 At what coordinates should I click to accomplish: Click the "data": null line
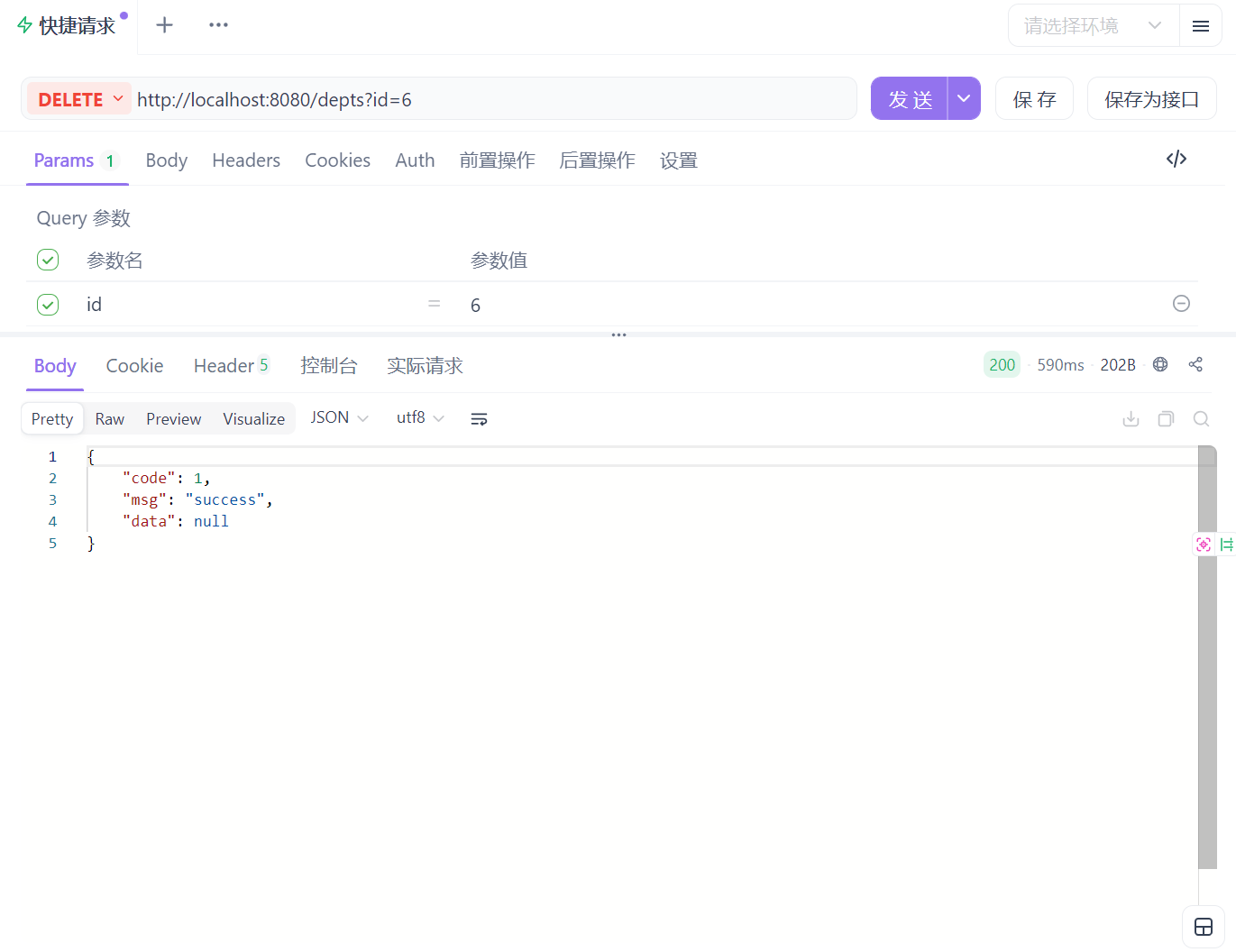(x=175, y=521)
